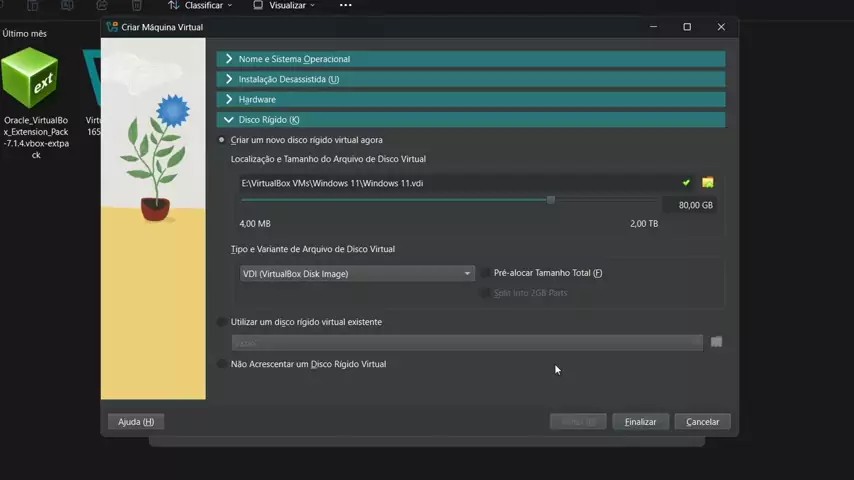
Task: Open Oracle VirtualBox Extension Pack file in Explorer
Action: click(x=36, y=104)
